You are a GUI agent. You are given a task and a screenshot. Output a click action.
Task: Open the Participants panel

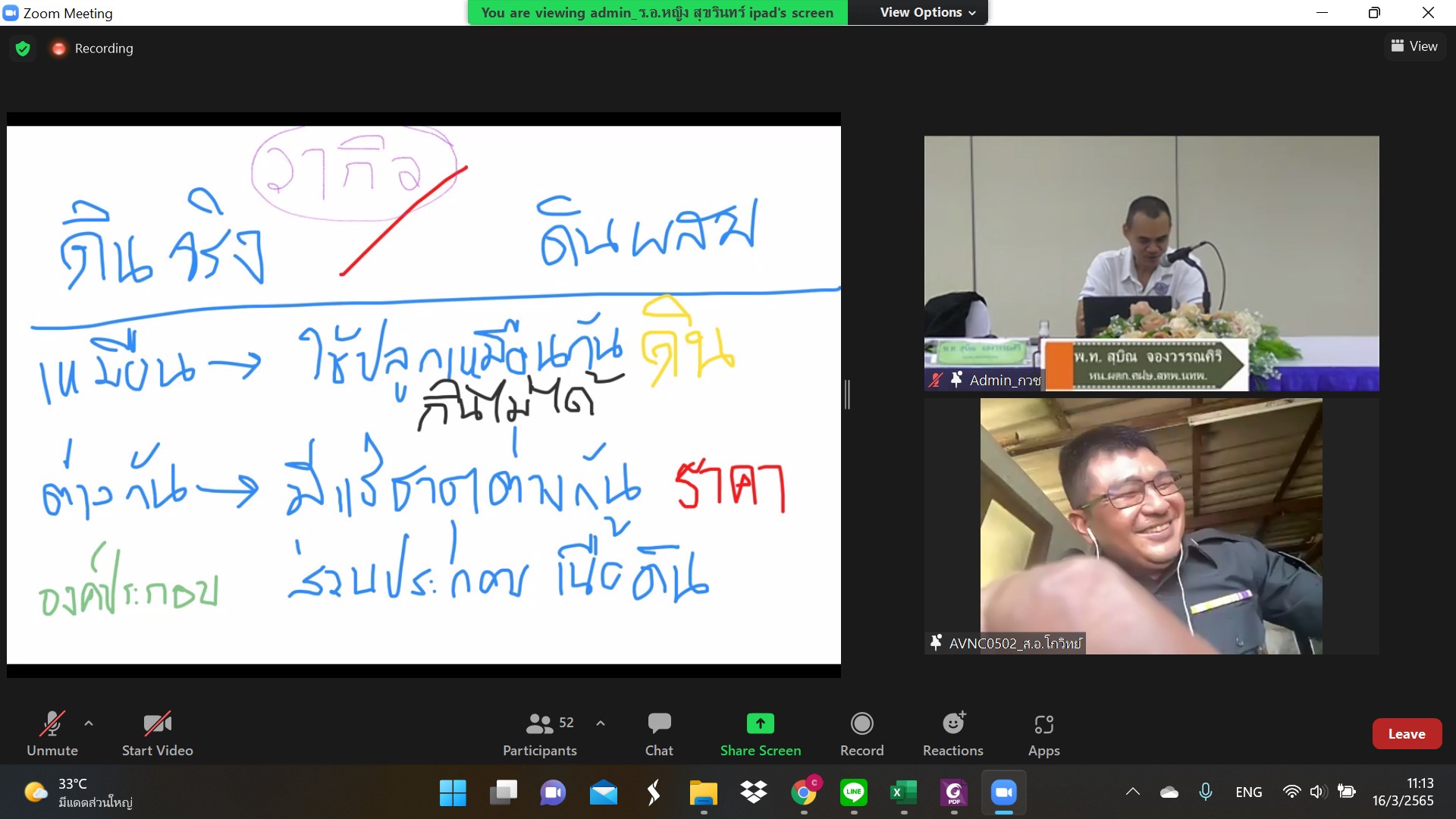pos(540,733)
